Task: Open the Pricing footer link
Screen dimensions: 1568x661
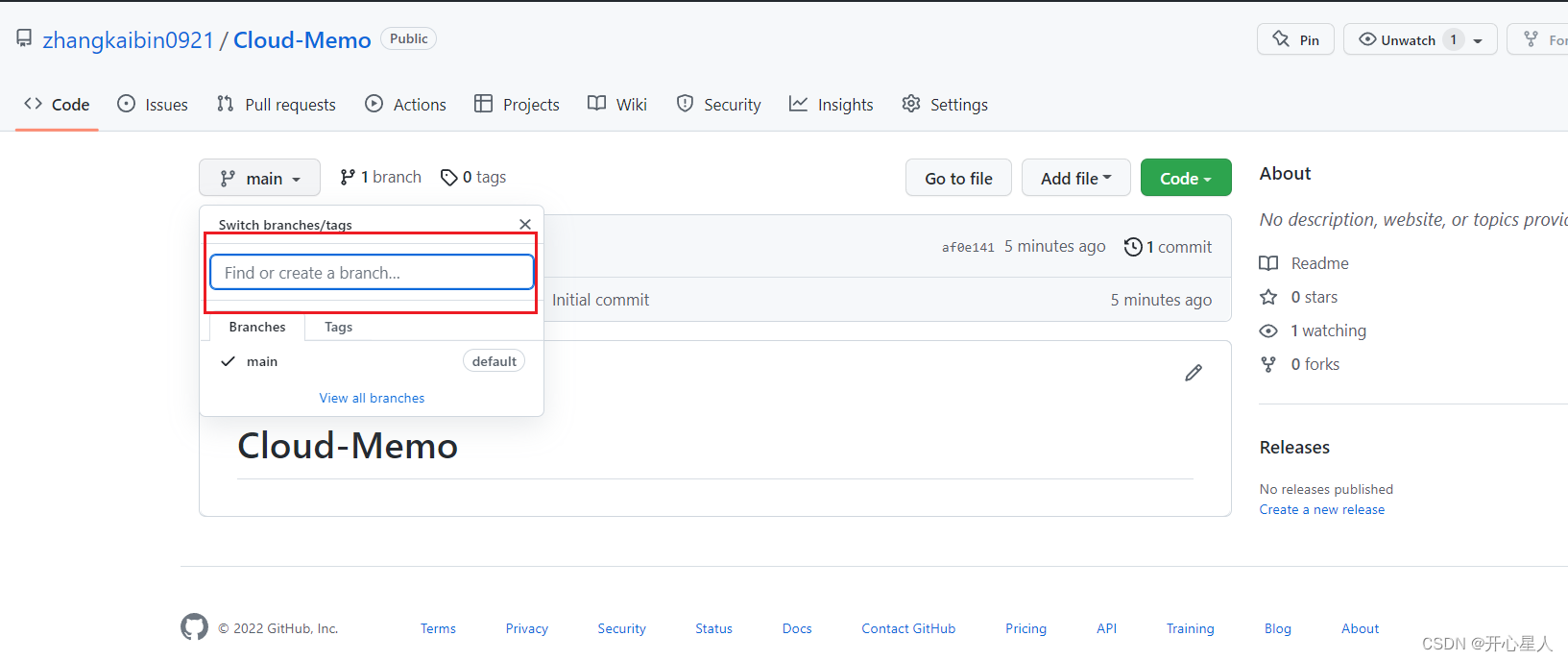Action: [x=1026, y=628]
